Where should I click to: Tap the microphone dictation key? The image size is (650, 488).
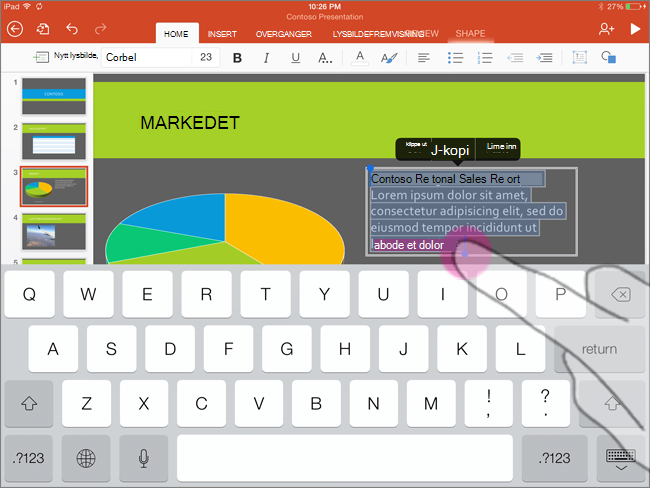143,458
